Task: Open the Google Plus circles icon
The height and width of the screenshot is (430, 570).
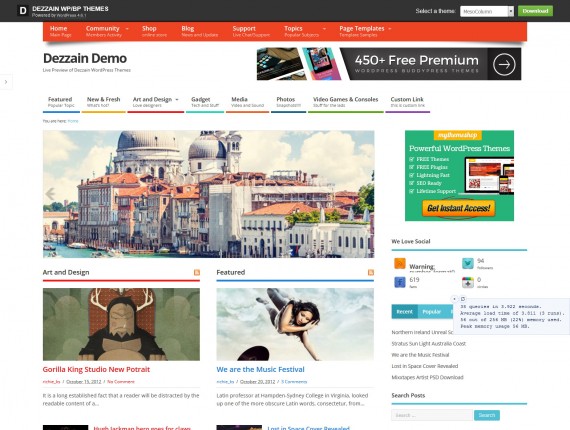Action: tap(467, 282)
